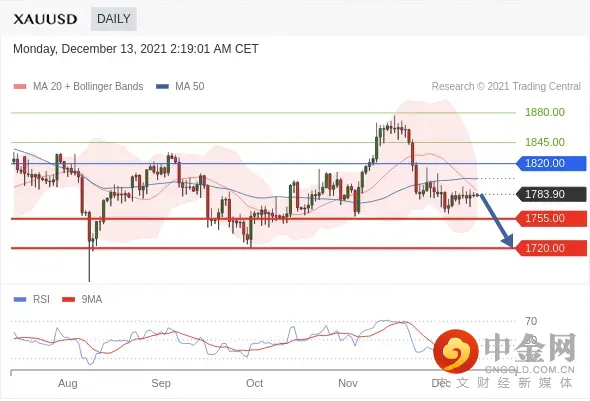Select the red 1755.00 support price tag
This screenshot has height=401, width=590.
tap(551, 218)
